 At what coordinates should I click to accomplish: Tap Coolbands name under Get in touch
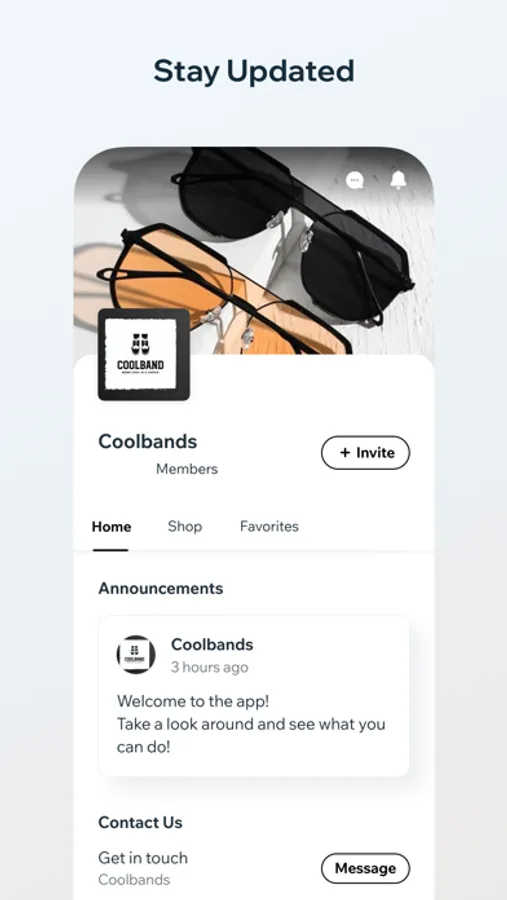point(134,880)
